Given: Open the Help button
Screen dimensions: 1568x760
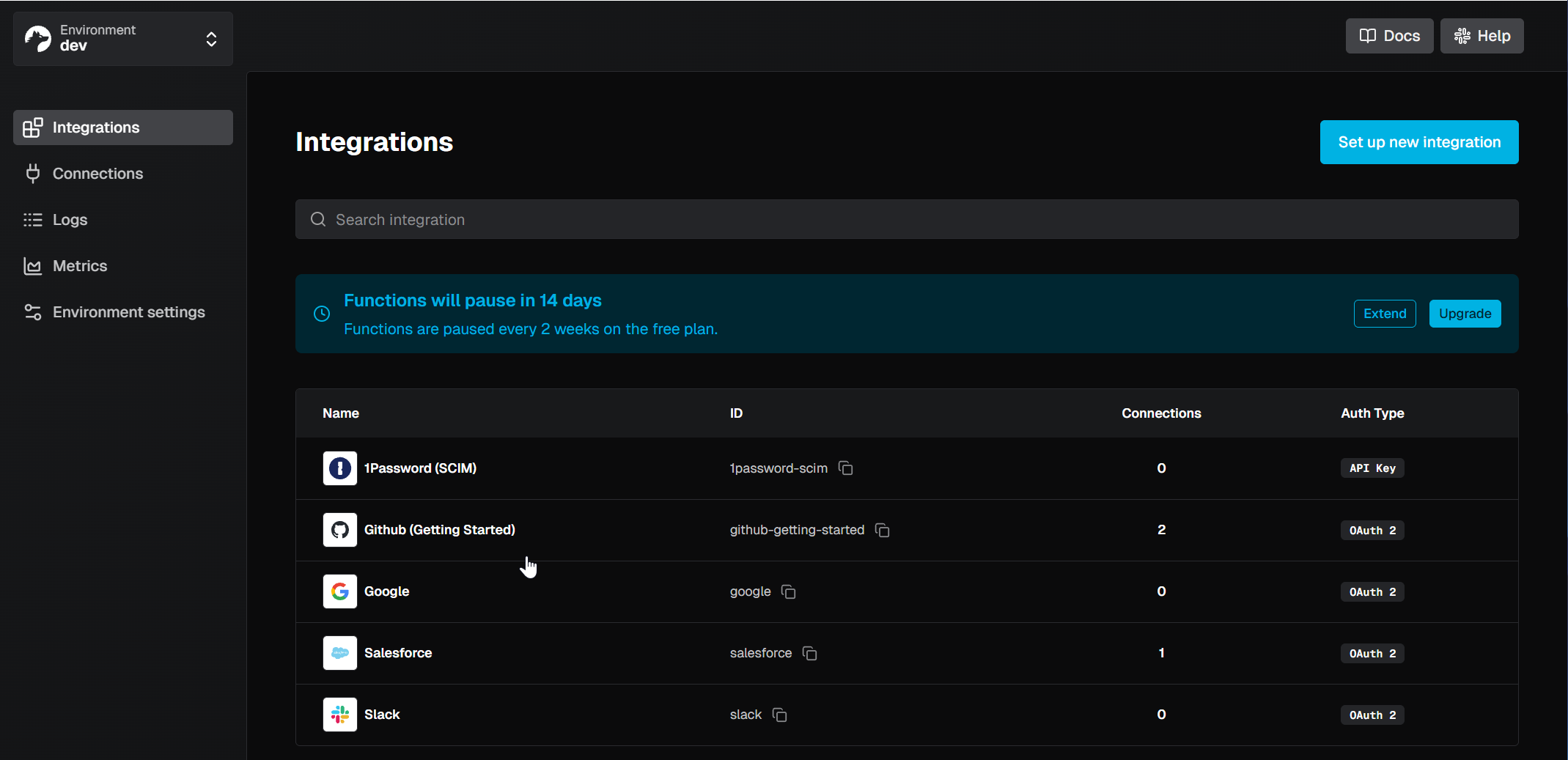Looking at the screenshot, I should point(1482,36).
